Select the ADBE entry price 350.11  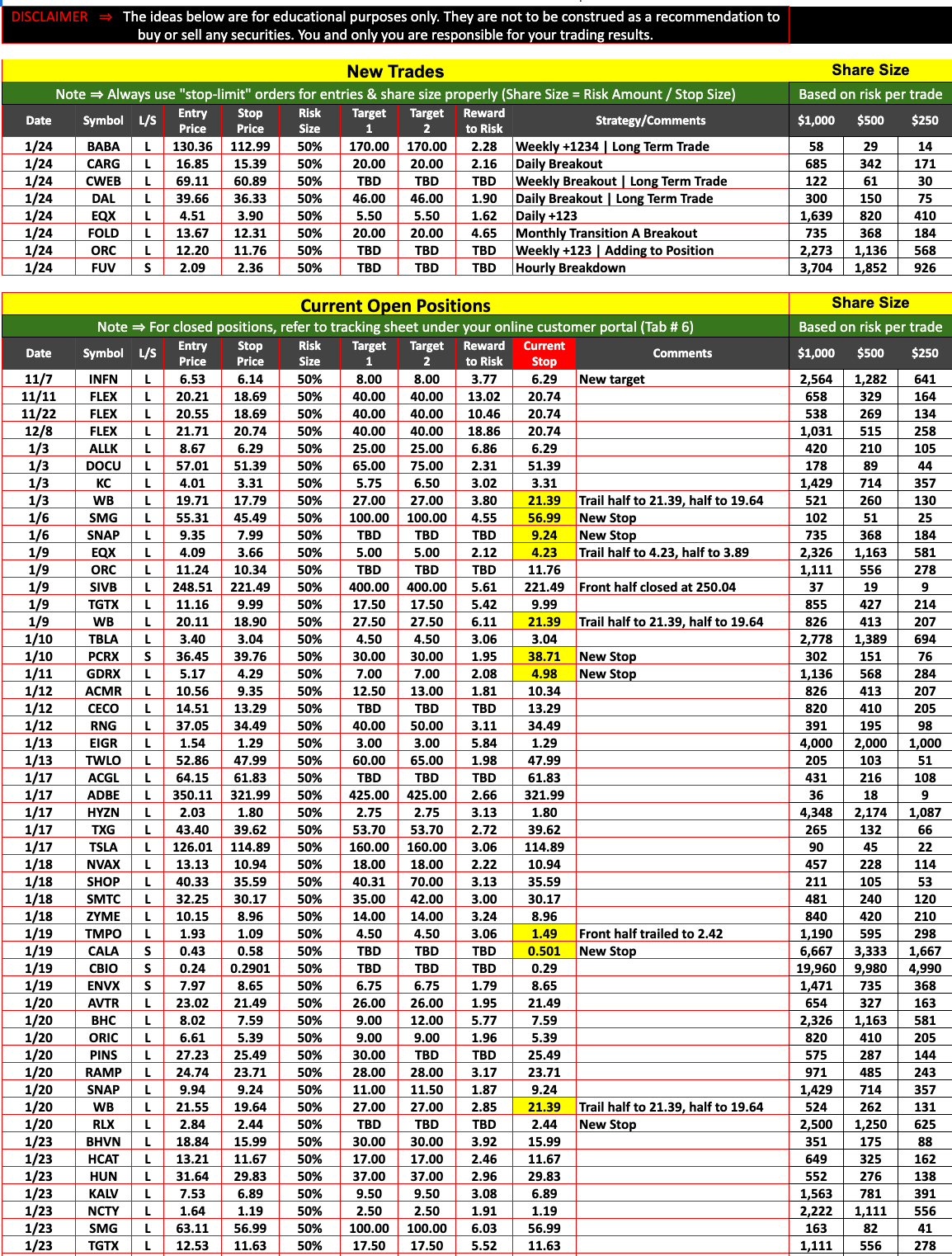(x=192, y=795)
